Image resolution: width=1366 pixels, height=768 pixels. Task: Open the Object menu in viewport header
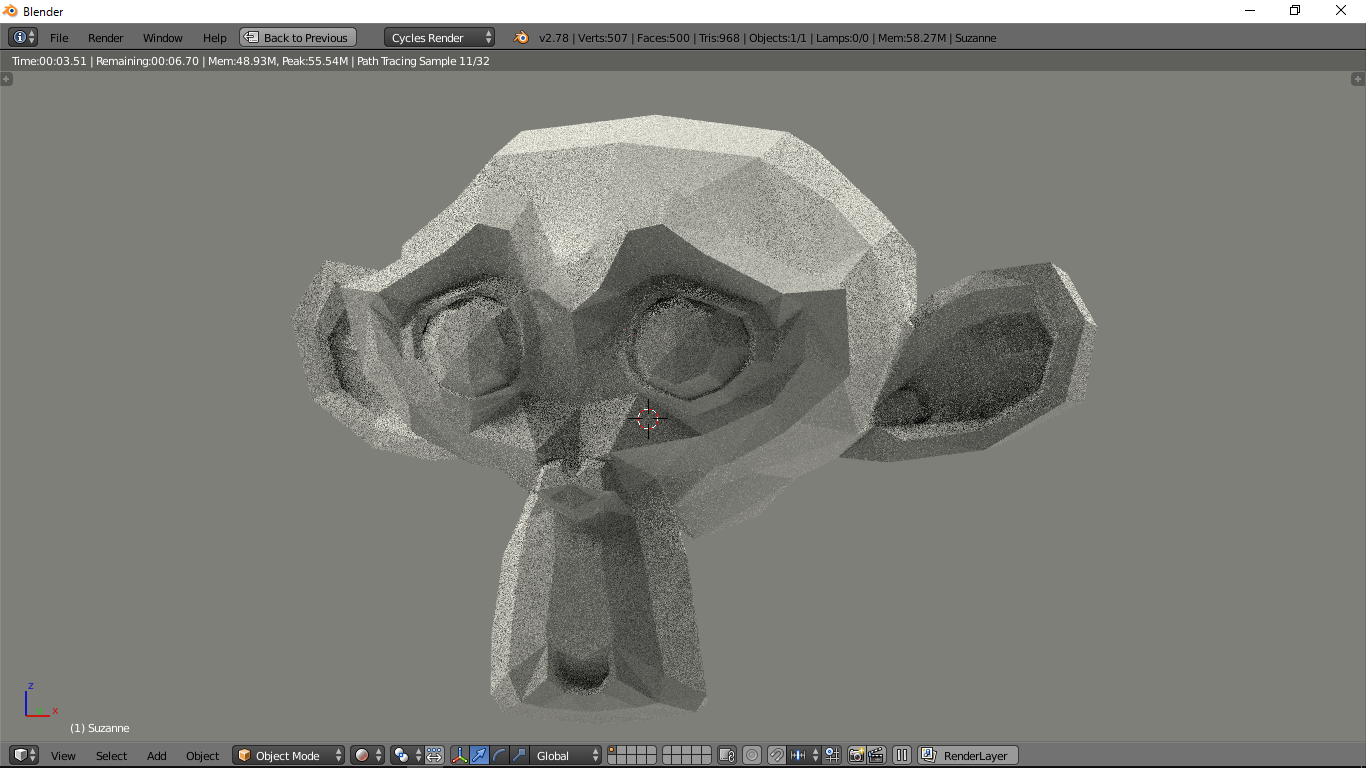[202, 756]
